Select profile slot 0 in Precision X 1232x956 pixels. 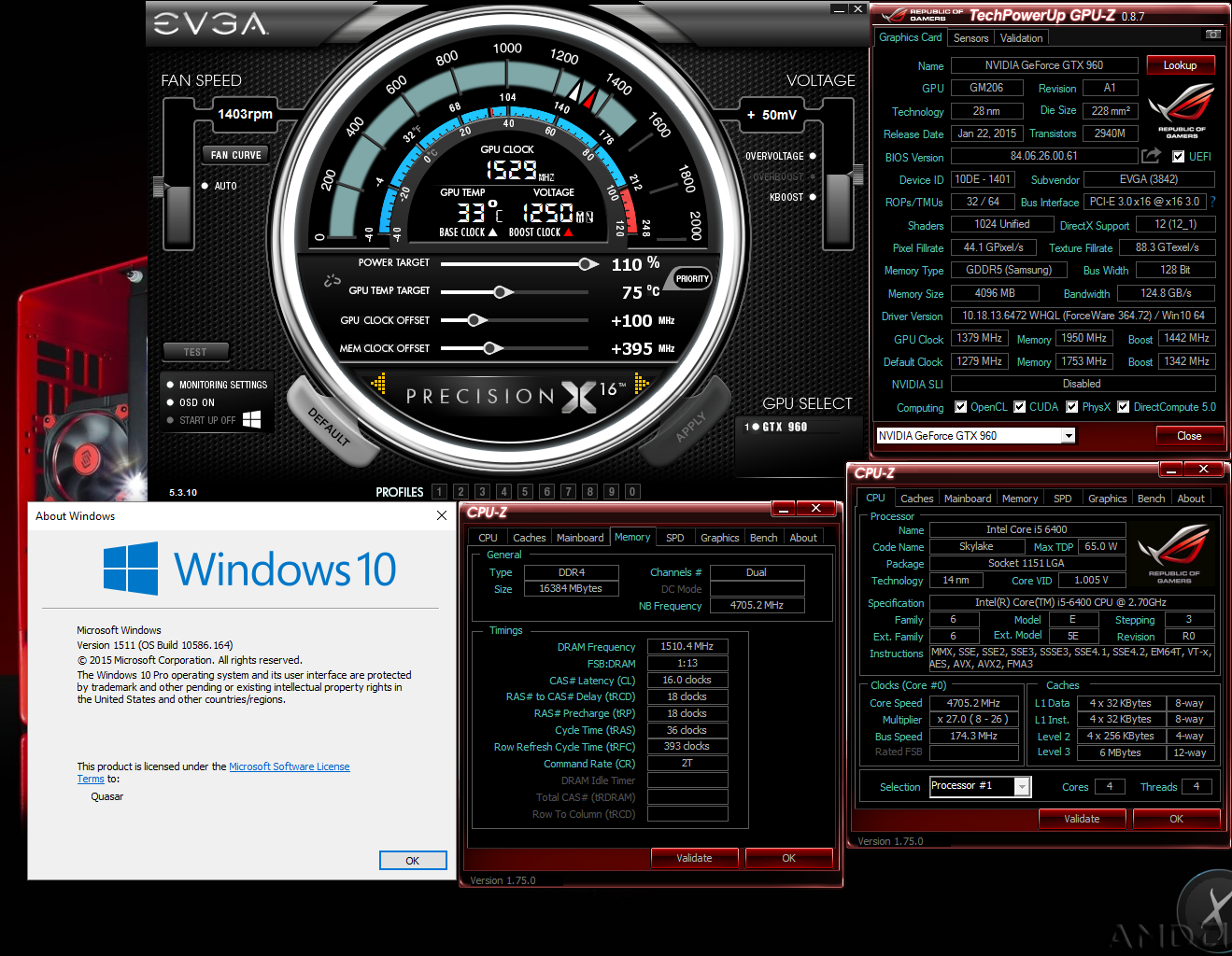click(632, 491)
